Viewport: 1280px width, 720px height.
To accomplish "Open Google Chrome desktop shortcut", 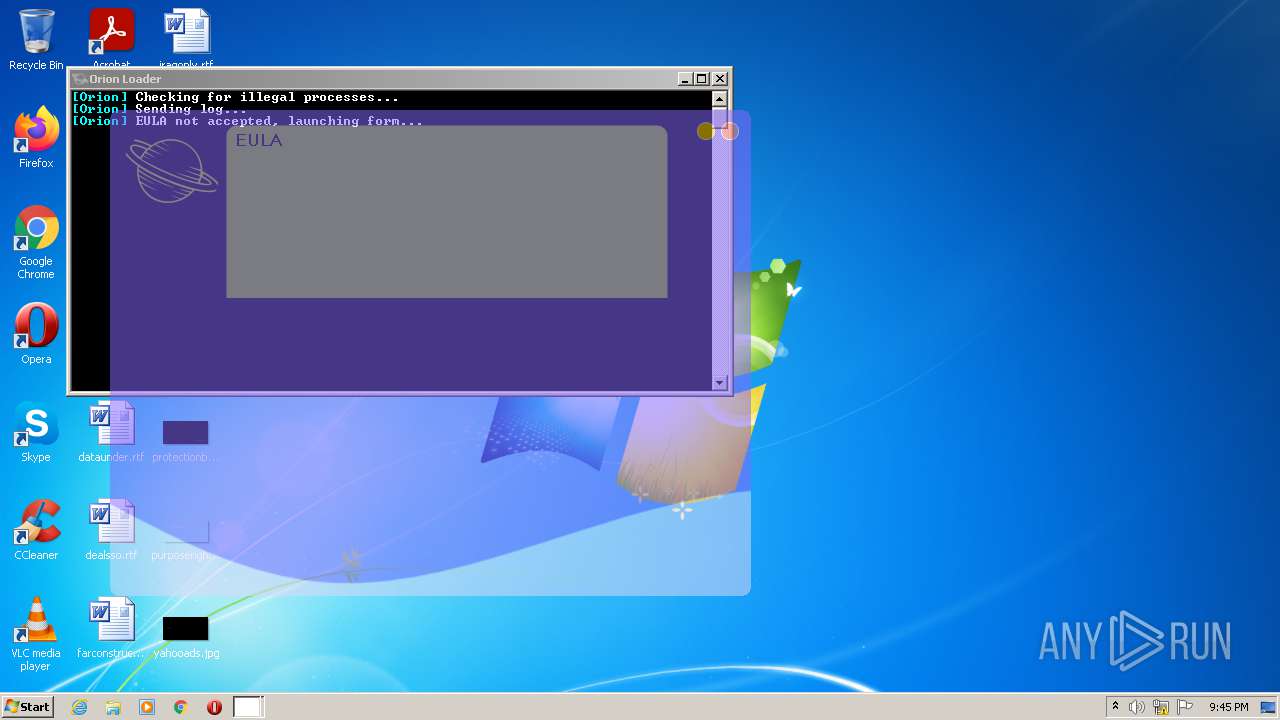I will (x=36, y=243).
